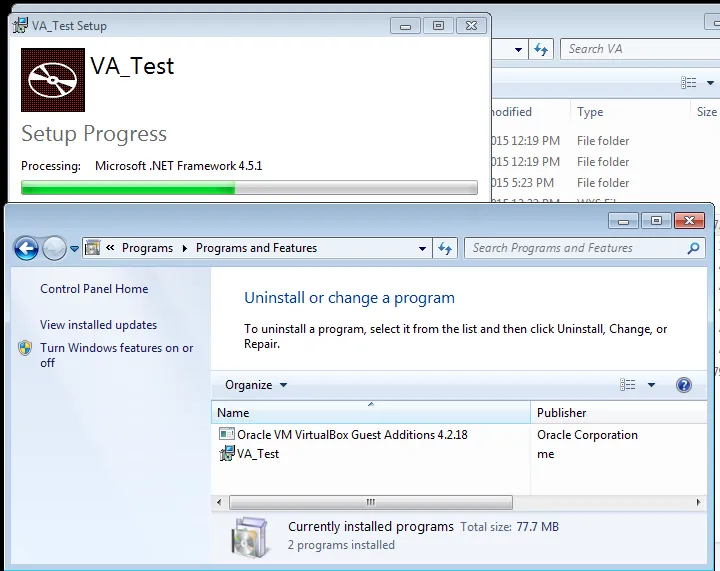
Task: Close the VA_Test Setup window
Action: [471, 26]
